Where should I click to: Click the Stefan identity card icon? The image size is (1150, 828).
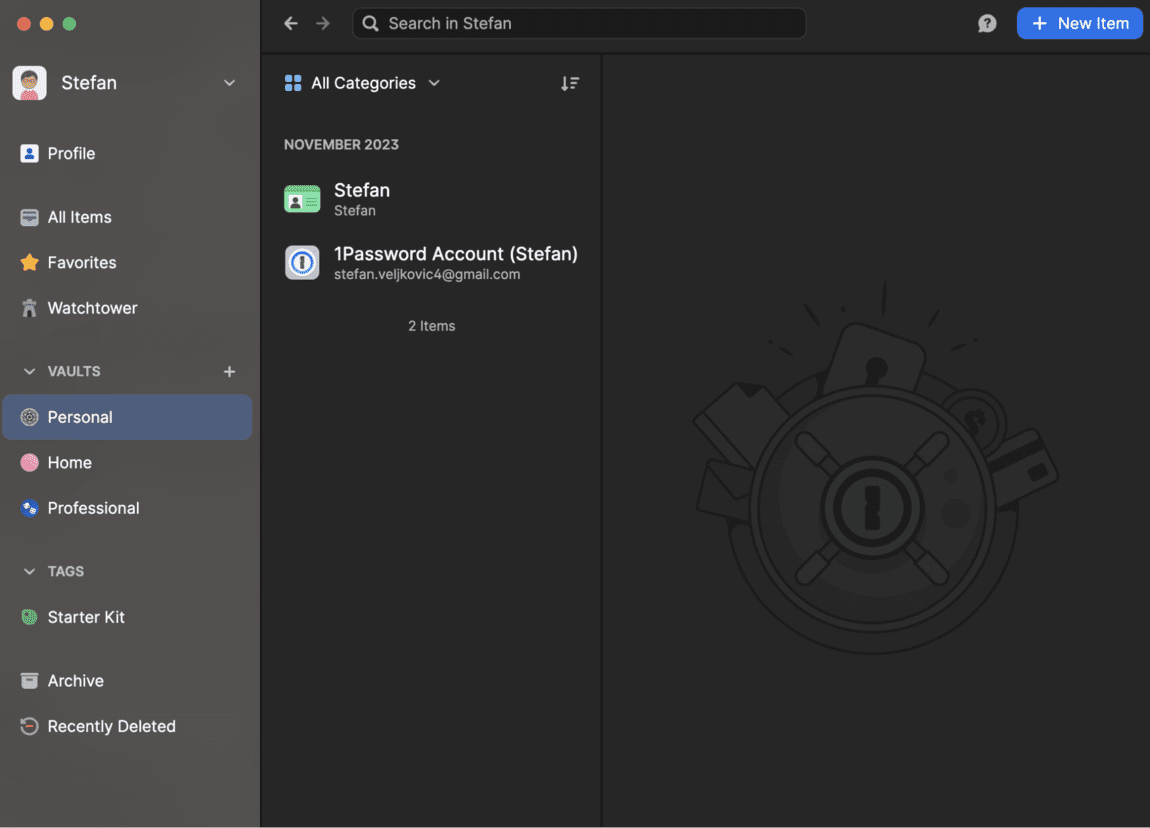point(302,199)
